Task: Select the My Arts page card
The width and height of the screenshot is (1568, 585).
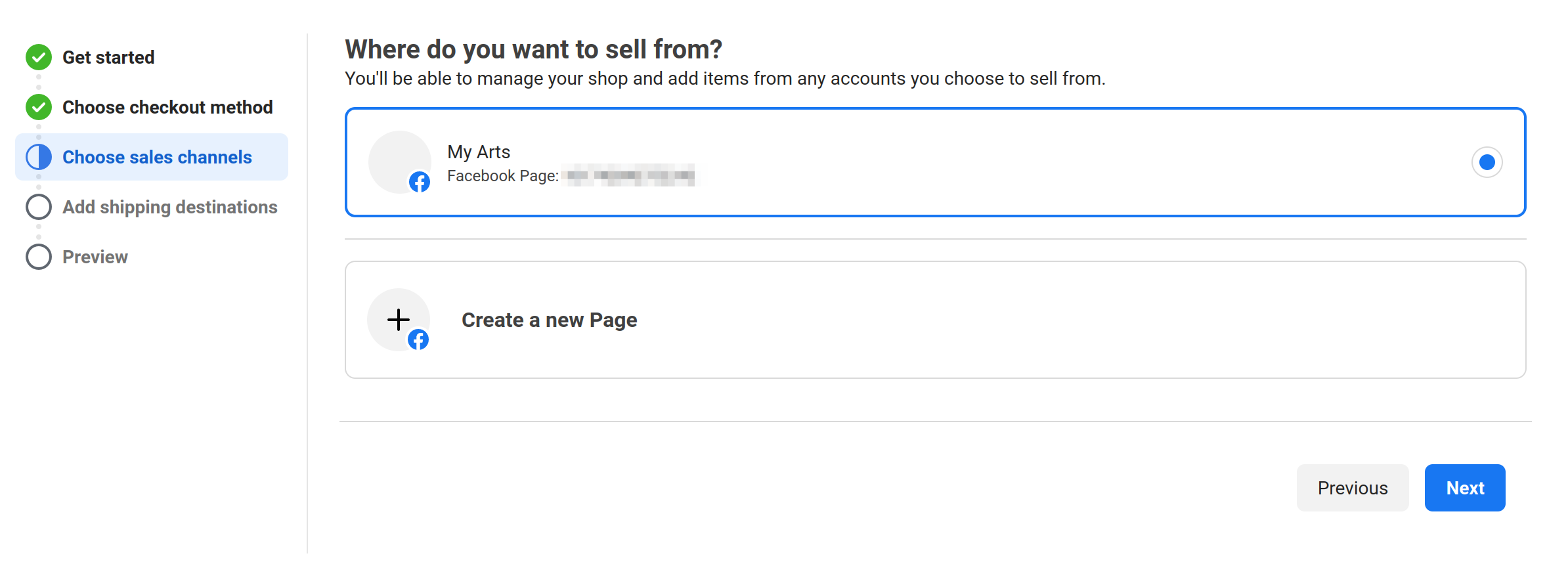Action: [x=936, y=162]
